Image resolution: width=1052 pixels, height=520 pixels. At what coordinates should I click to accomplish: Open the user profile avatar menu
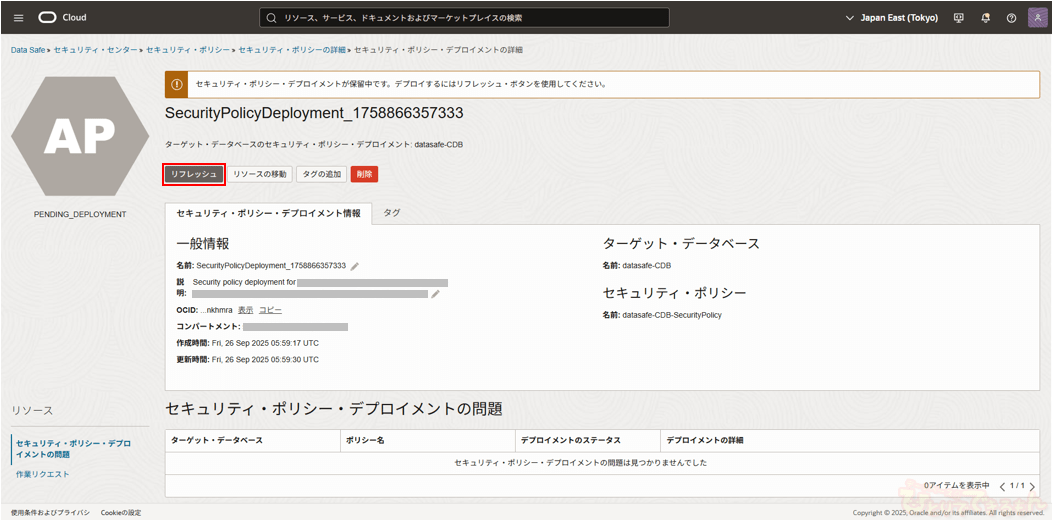pos(1037,18)
